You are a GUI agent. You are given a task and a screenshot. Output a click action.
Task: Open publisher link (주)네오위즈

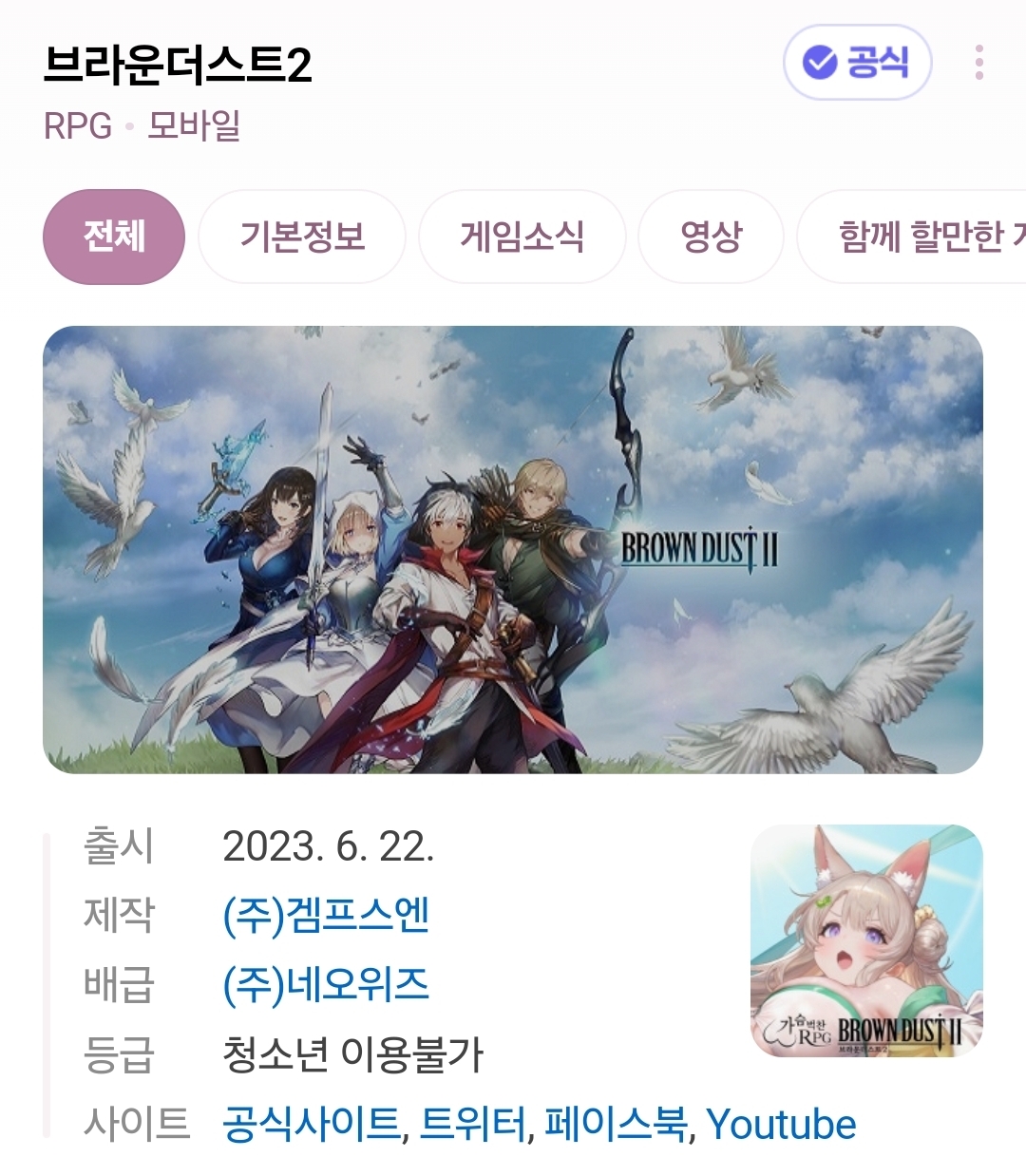[x=326, y=985]
